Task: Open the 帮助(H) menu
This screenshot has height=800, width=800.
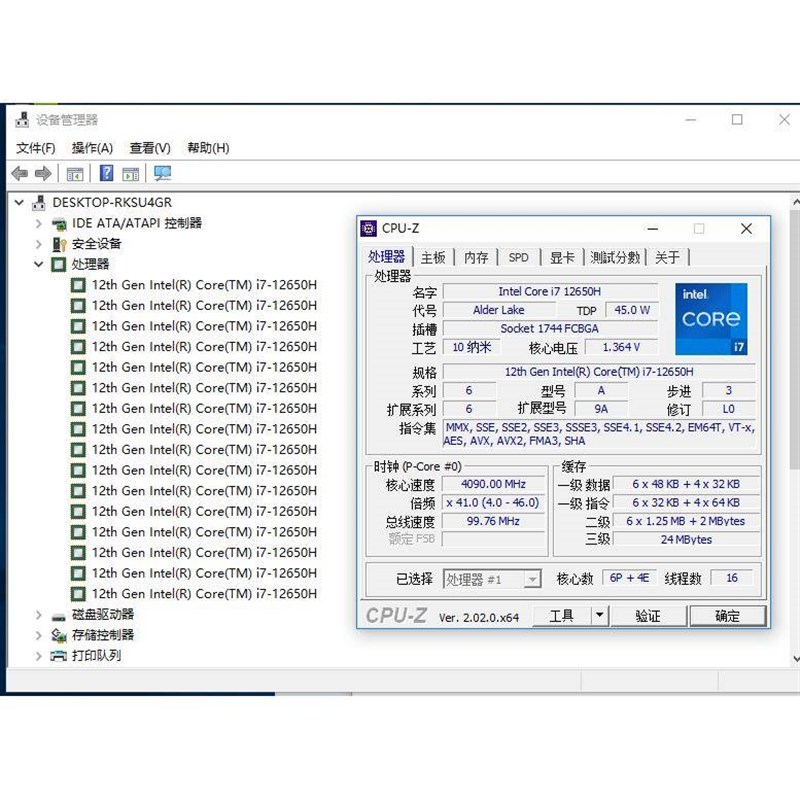Action: tap(208, 148)
